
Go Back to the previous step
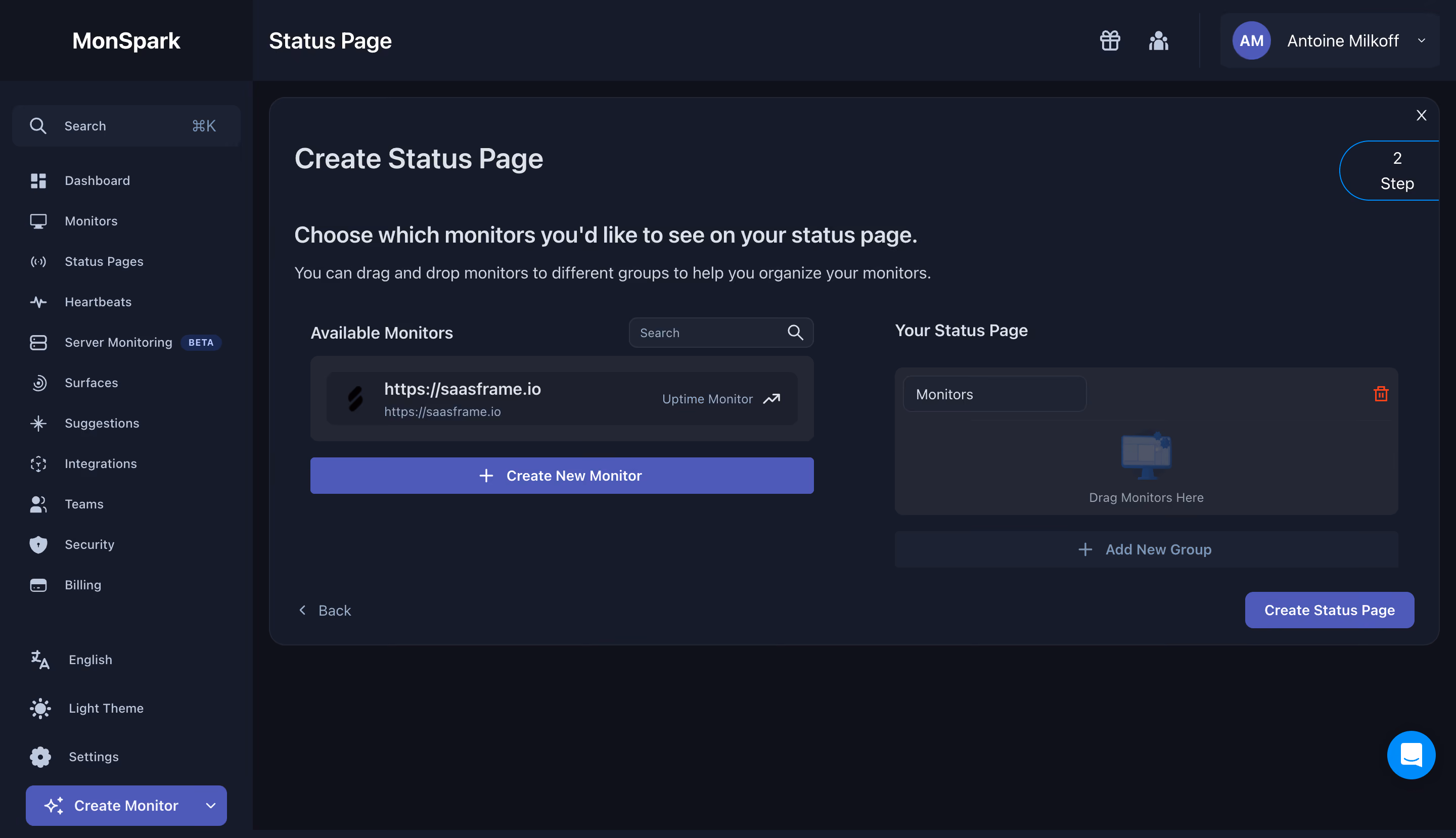[x=325, y=610]
